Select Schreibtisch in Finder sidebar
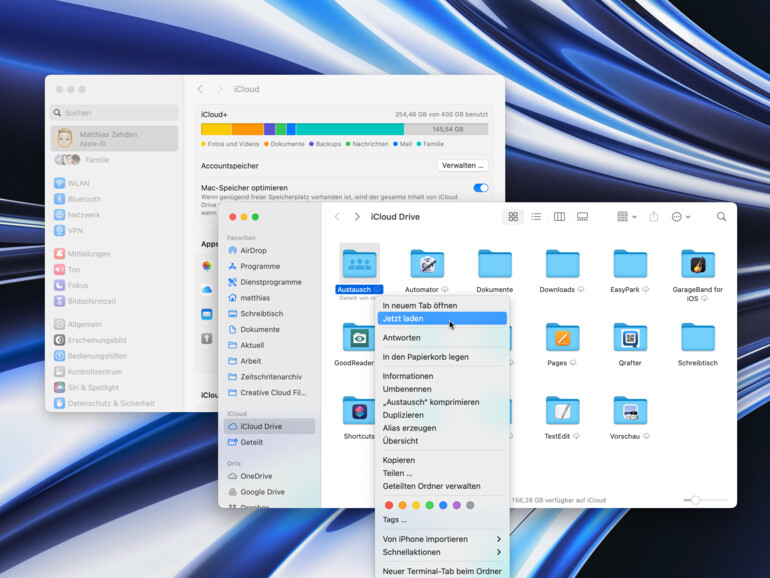Image resolution: width=770 pixels, height=578 pixels. (x=269, y=313)
